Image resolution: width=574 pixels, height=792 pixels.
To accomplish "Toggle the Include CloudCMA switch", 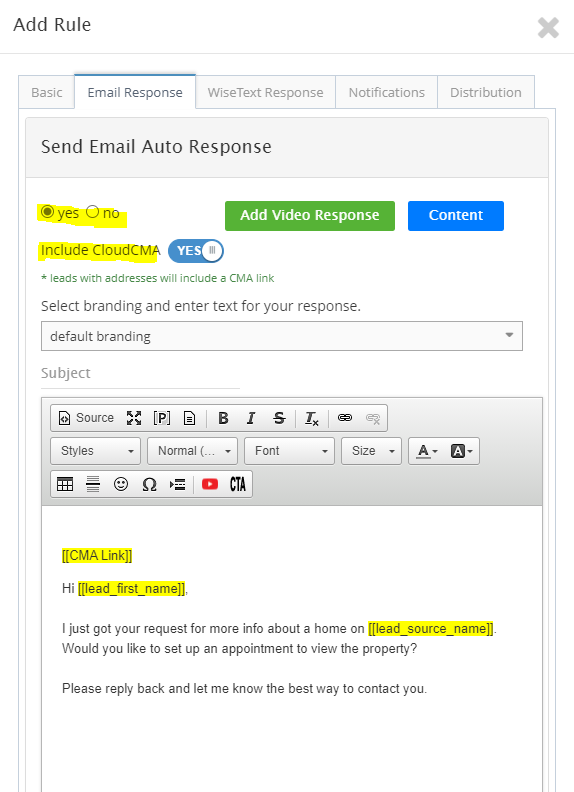I will pyautogui.click(x=196, y=251).
